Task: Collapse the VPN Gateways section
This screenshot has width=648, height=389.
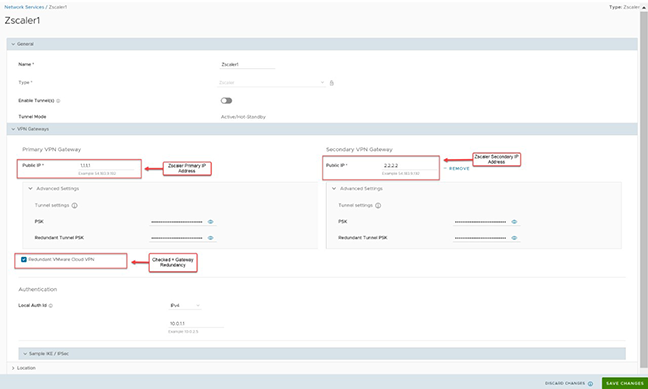Action: tap(13, 129)
